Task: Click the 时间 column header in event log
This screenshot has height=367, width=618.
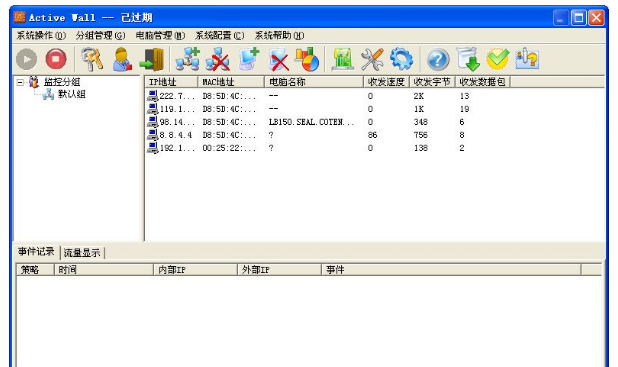Action: [x=103, y=270]
